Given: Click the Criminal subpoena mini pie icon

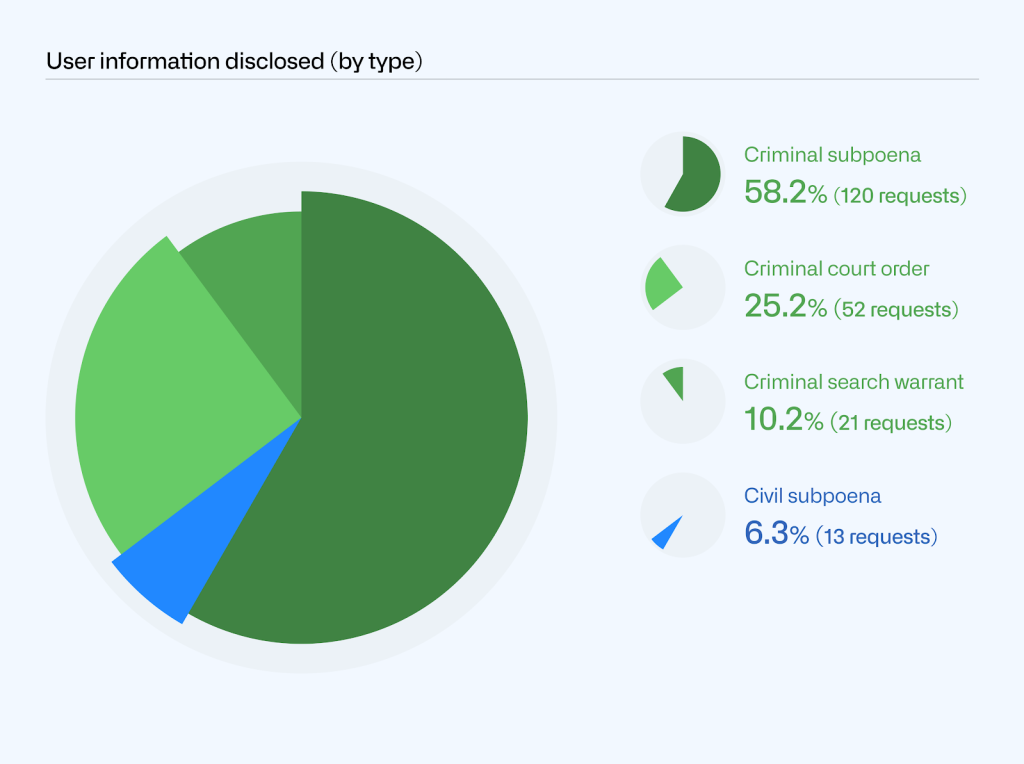Looking at the screenshot, I should tap(682, 174).
